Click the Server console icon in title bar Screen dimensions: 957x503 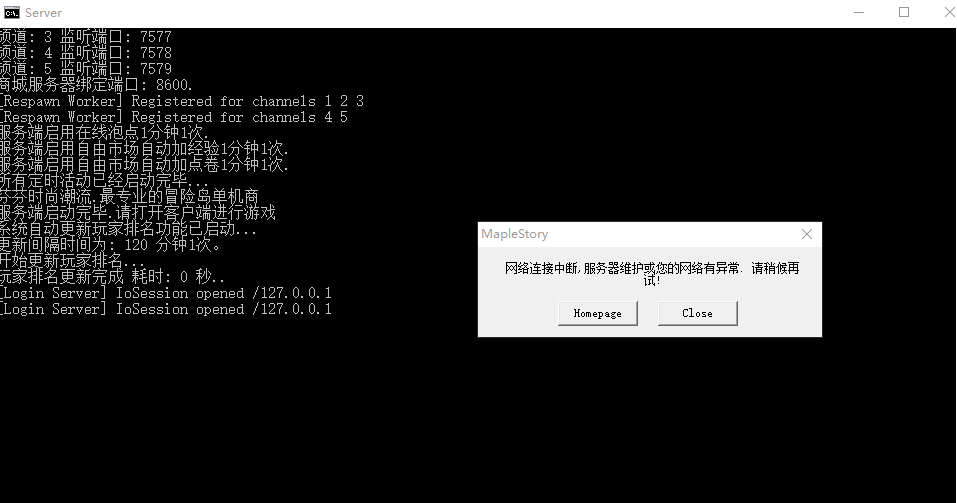[x=12, y=12]
